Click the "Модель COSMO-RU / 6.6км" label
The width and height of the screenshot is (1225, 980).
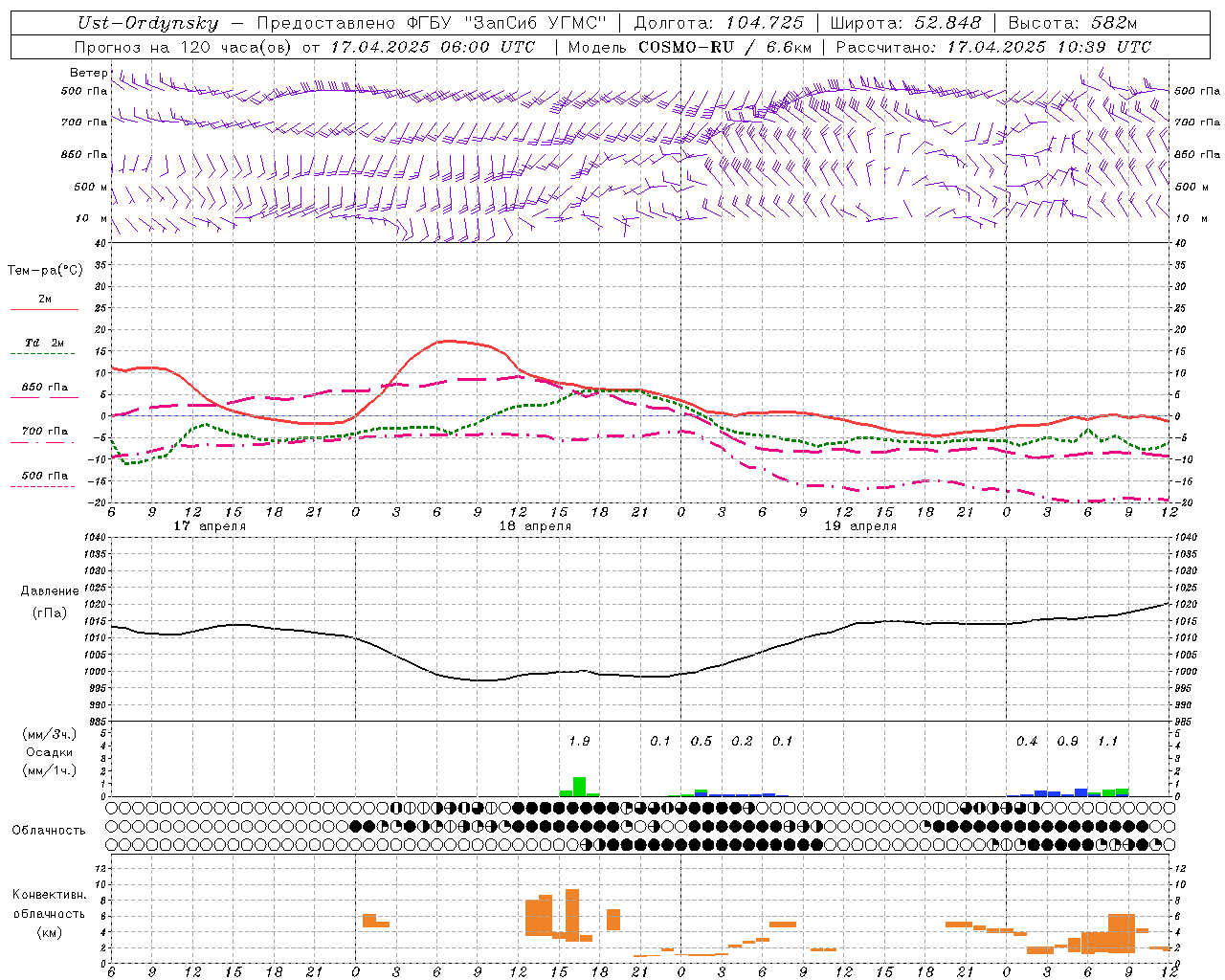[x=690, y=47]
